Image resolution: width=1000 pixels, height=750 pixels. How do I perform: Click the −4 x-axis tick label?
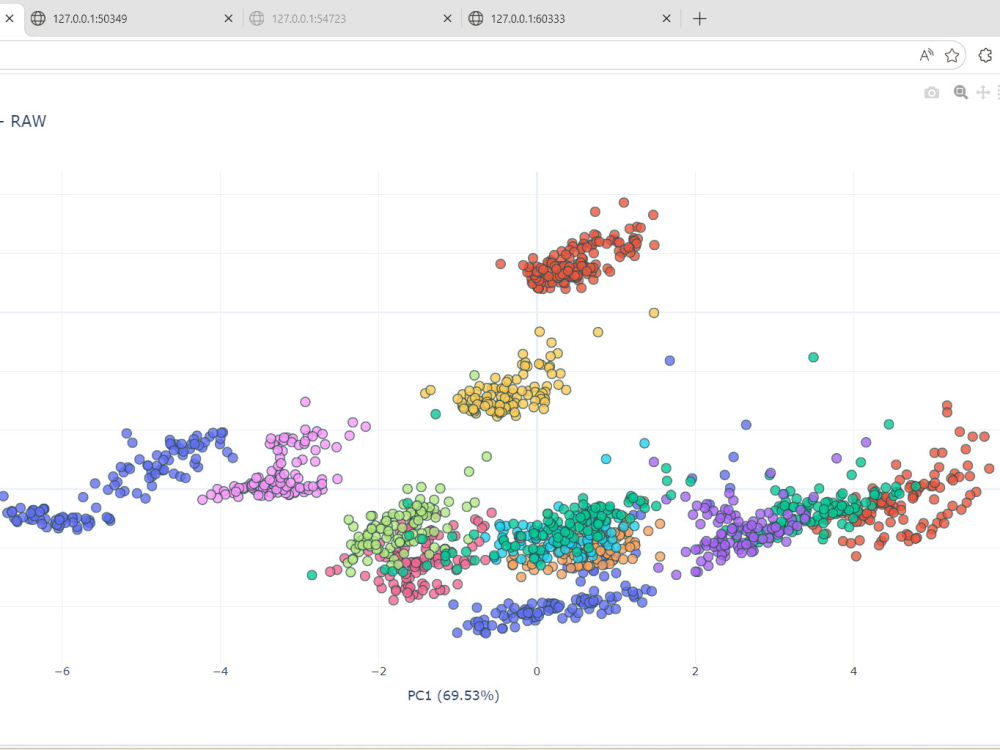pyautogui.click(x=220, y=671)
